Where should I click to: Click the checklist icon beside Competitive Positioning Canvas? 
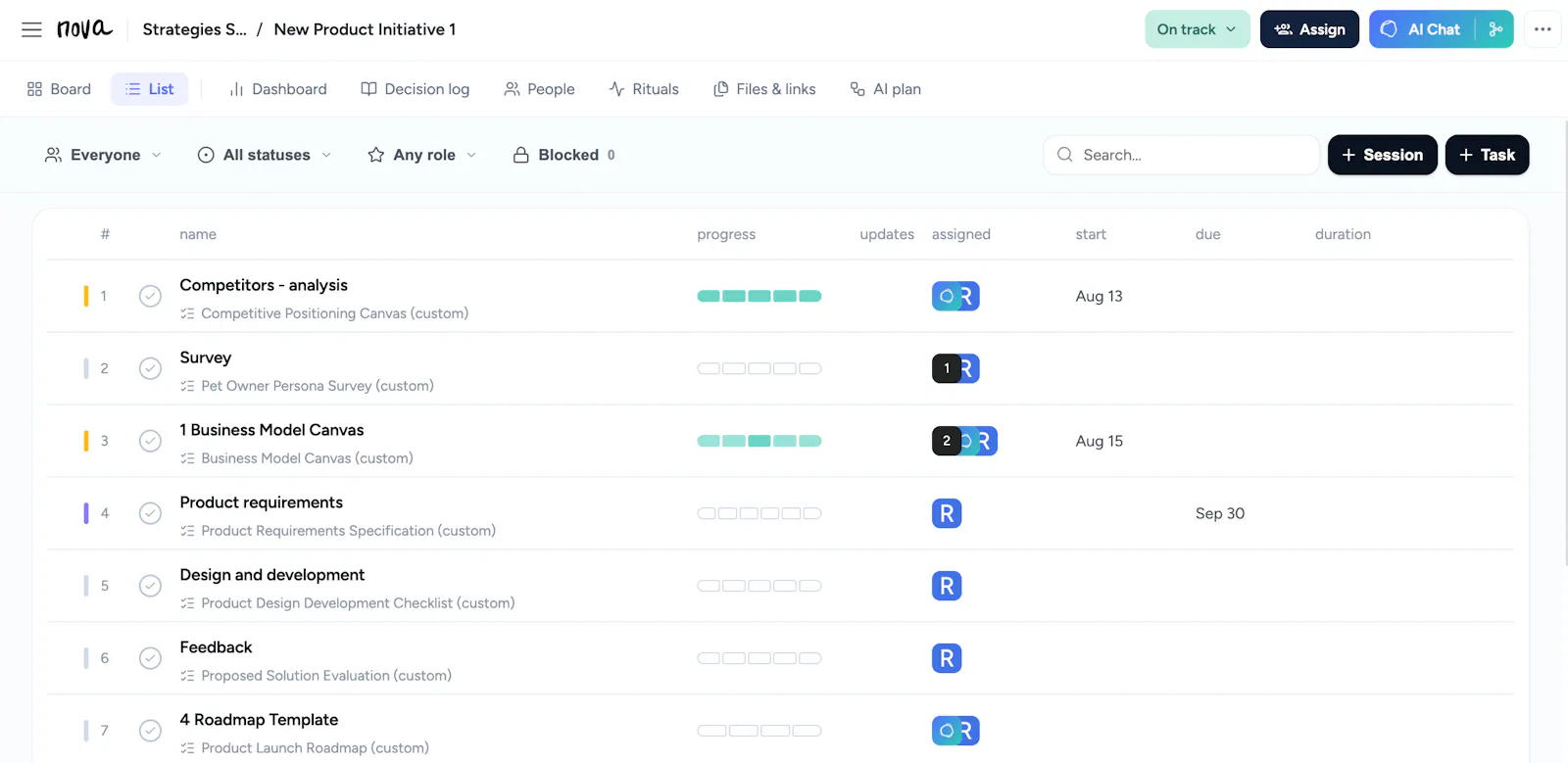187,313
